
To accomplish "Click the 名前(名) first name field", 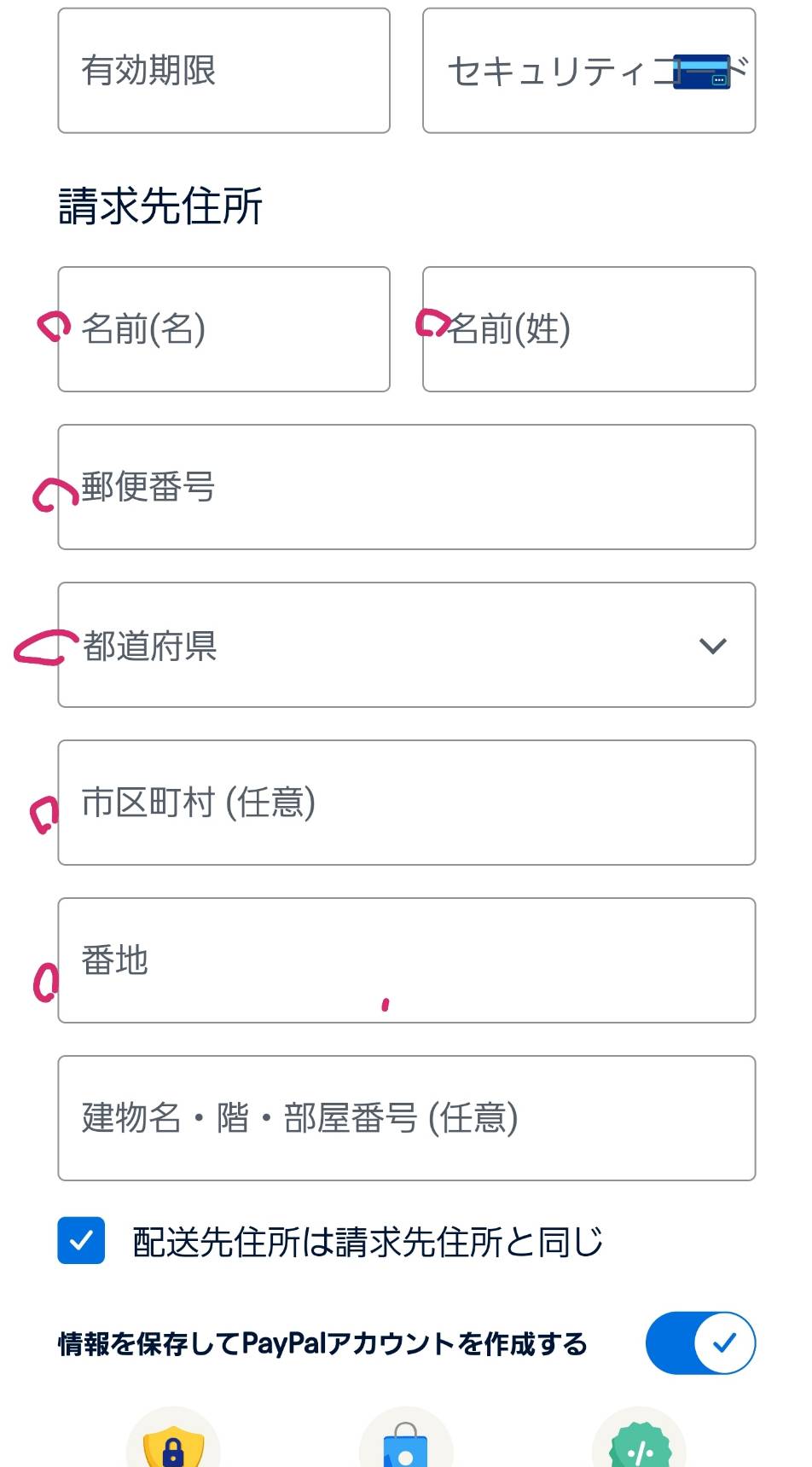I will pos(223,329).
